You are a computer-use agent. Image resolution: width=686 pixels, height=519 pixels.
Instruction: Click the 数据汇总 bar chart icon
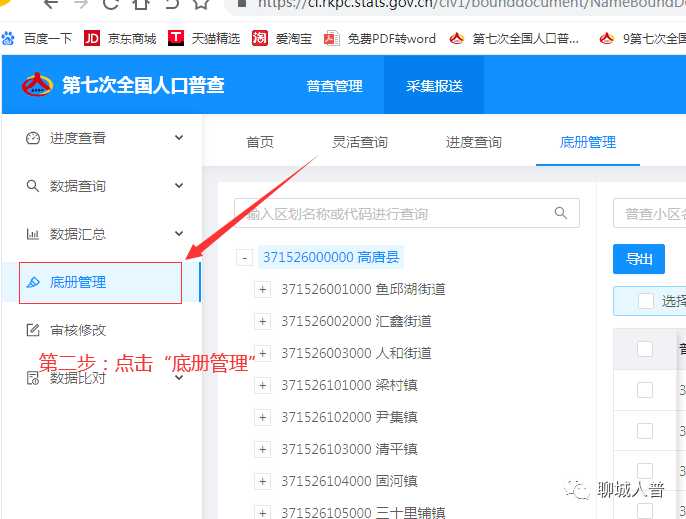click(33, 234)
